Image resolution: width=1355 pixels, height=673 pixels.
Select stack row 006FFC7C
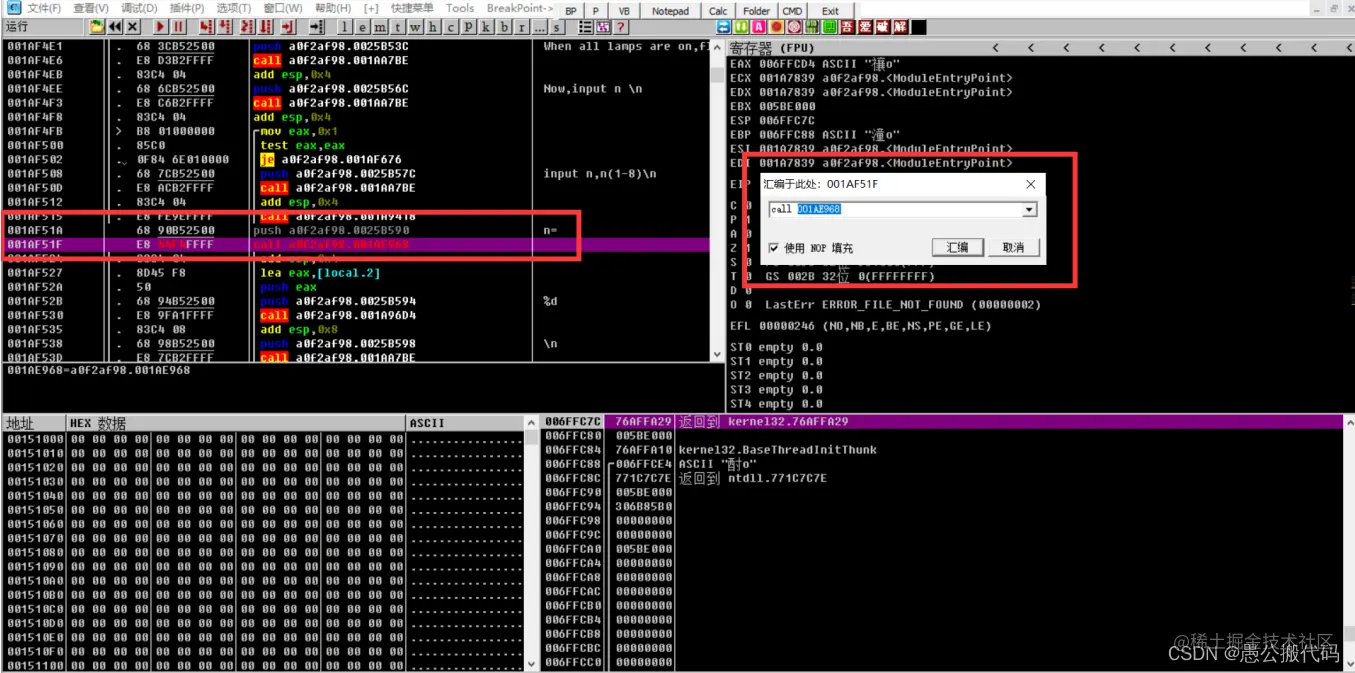(x=942, y=422)
